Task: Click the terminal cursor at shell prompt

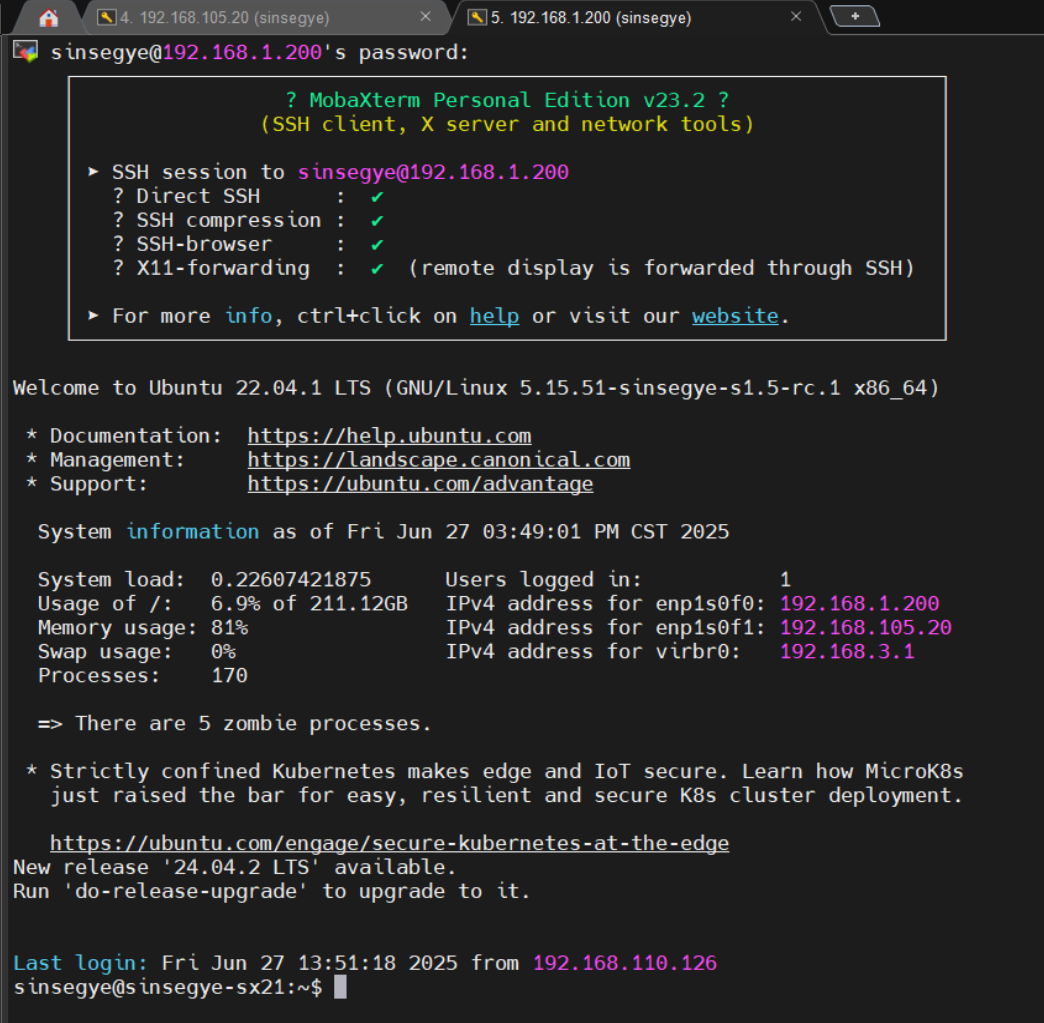Action: 340,988
